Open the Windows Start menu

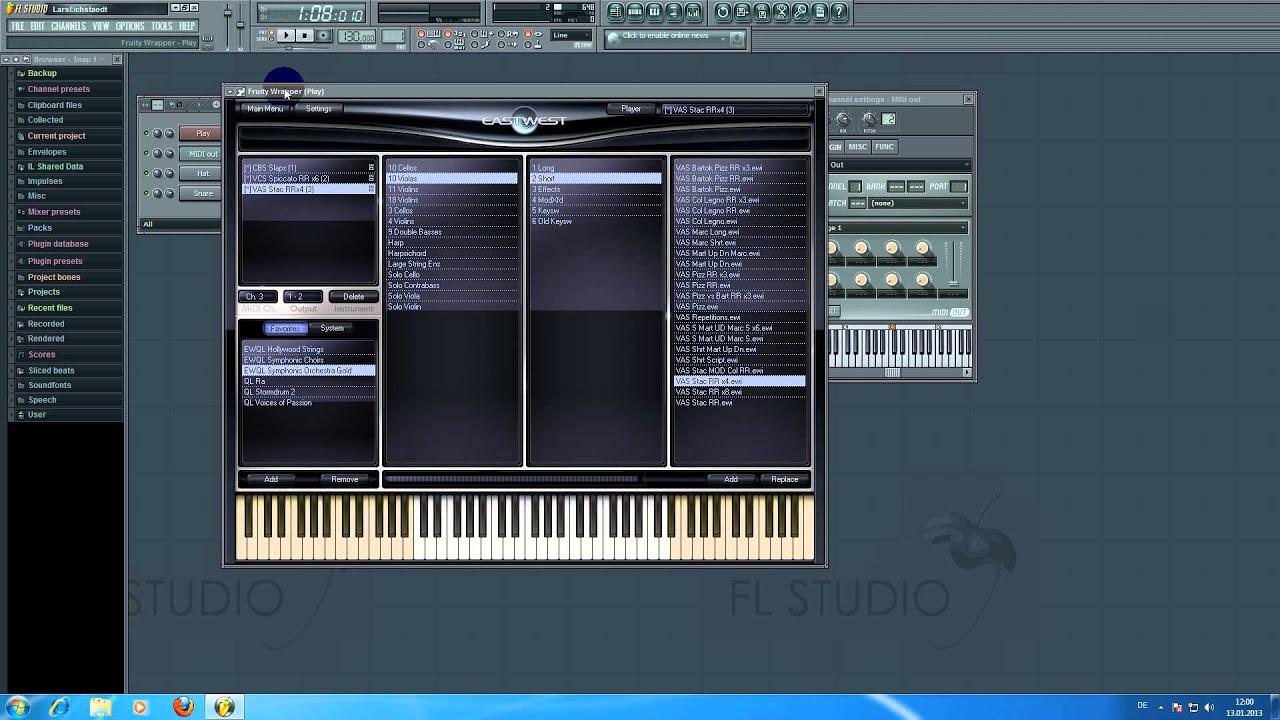pyautogui.click(x=17, y=707)
